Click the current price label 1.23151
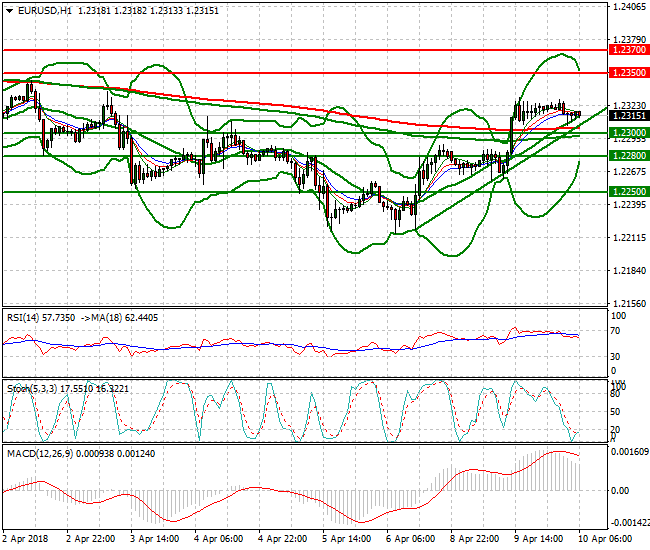The image size is (650, 550). 629,116
